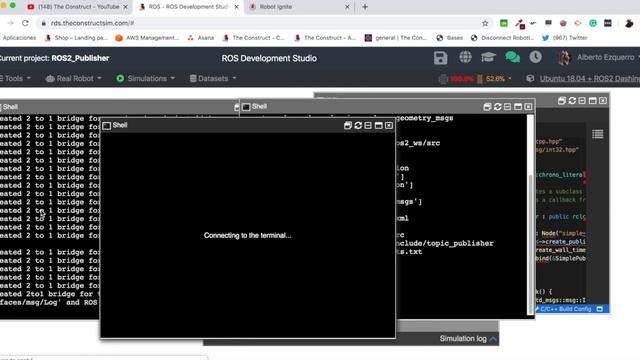This screenshot has height=360, width=640.
Task: Click the pop-out icon on code editor window
Action: (x=562, y=100)
